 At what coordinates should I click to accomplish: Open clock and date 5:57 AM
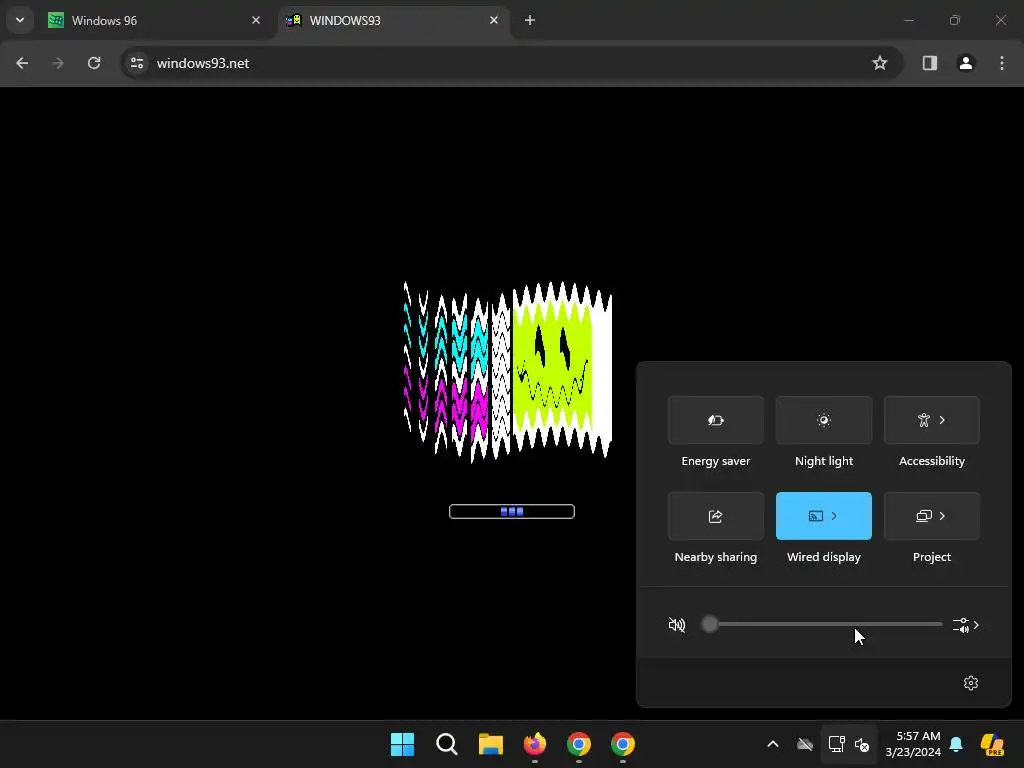913,744
